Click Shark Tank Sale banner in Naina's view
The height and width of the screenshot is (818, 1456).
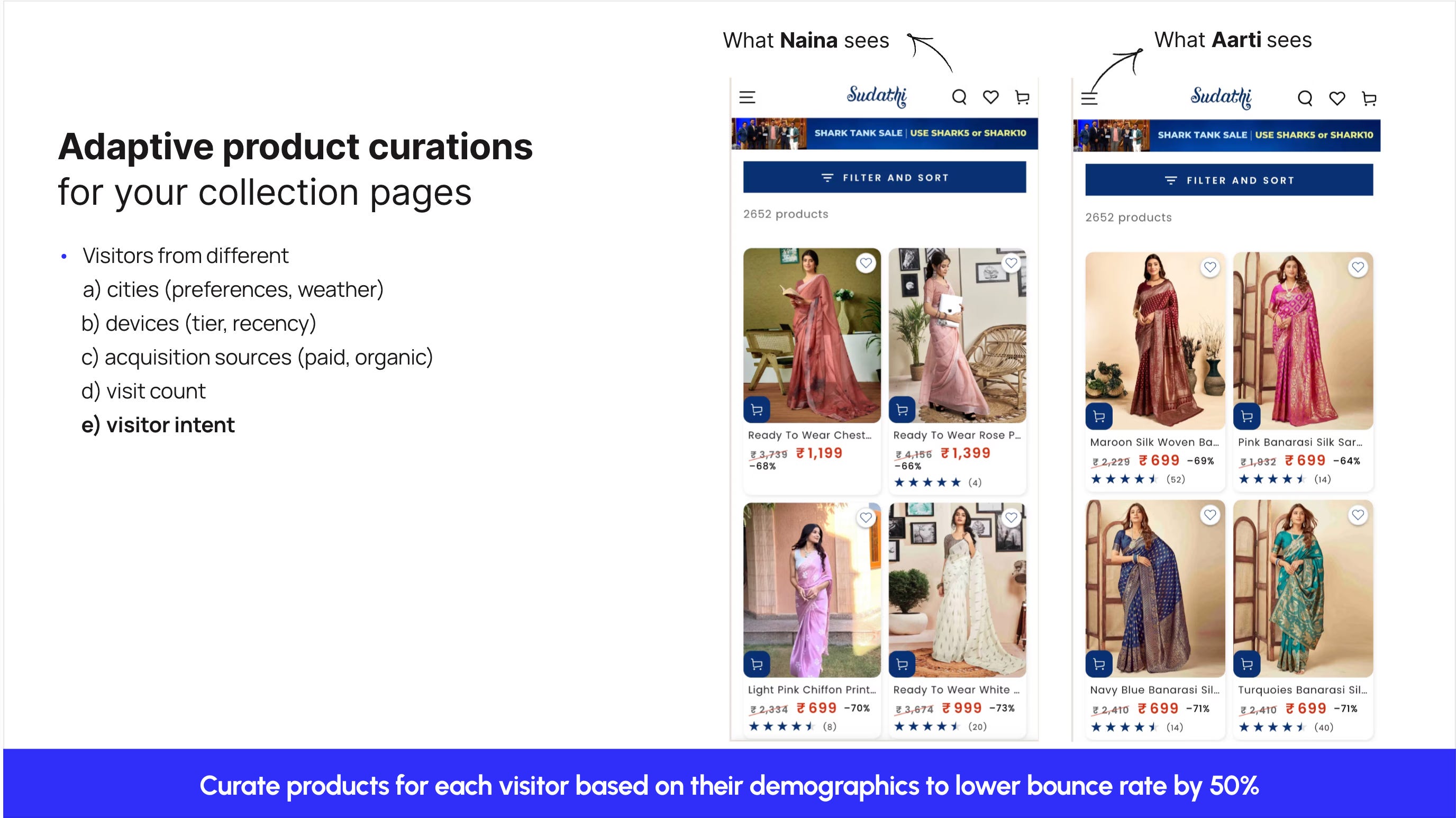(884, 133)
